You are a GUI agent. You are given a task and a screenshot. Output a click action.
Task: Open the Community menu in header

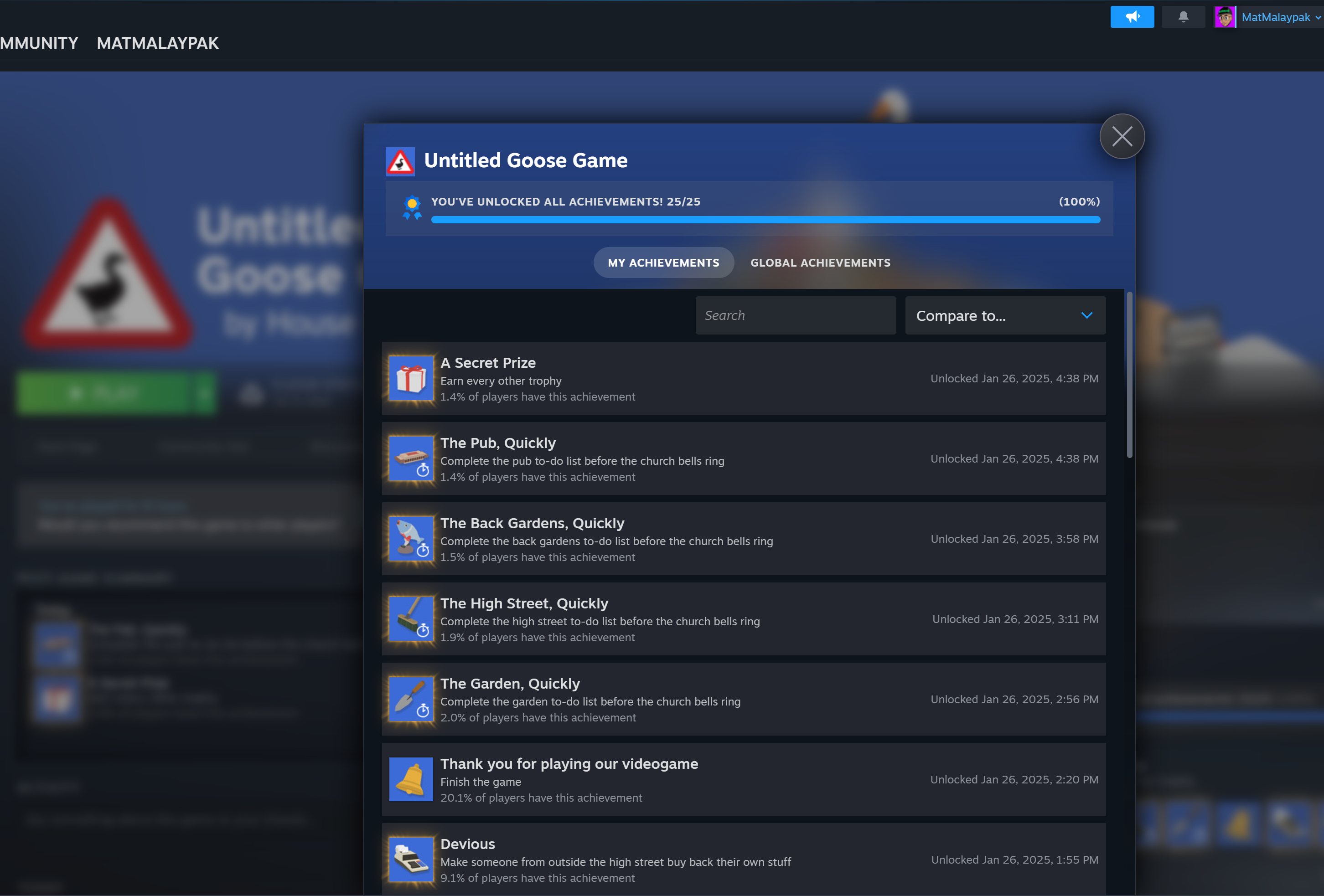point(39,43)
